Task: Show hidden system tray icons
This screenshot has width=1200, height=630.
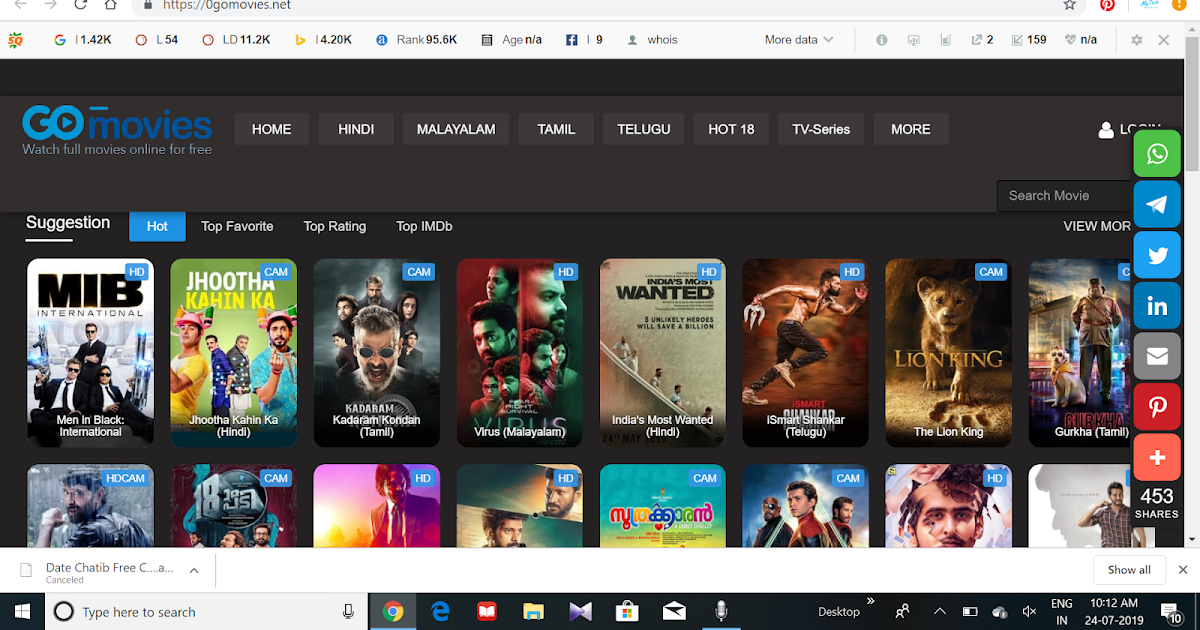Action: click(939, 611)
